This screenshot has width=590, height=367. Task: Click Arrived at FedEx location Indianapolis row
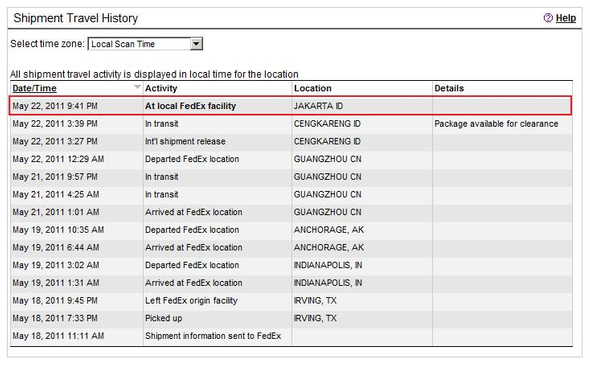point(291,283)
